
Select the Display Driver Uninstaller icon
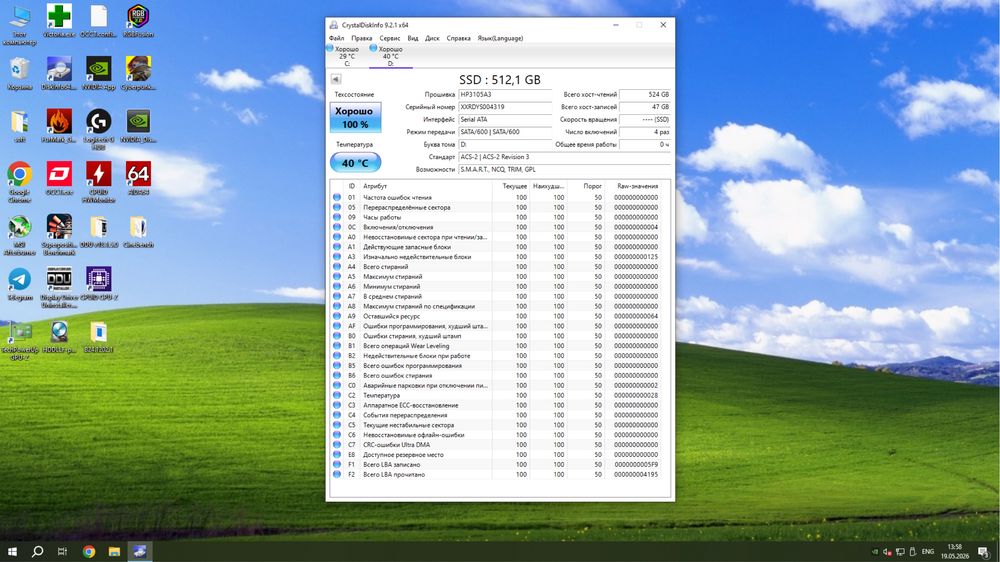[59, 288]
